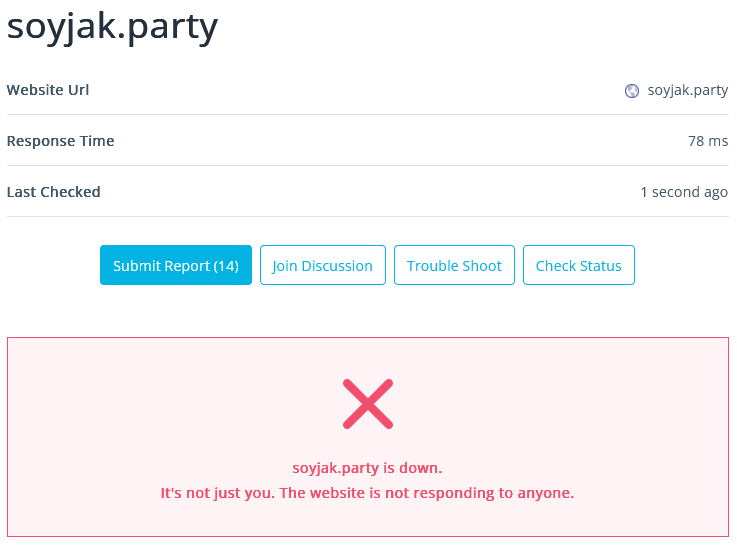Click the 'It's not just you' status text

(x=368, y=493)
